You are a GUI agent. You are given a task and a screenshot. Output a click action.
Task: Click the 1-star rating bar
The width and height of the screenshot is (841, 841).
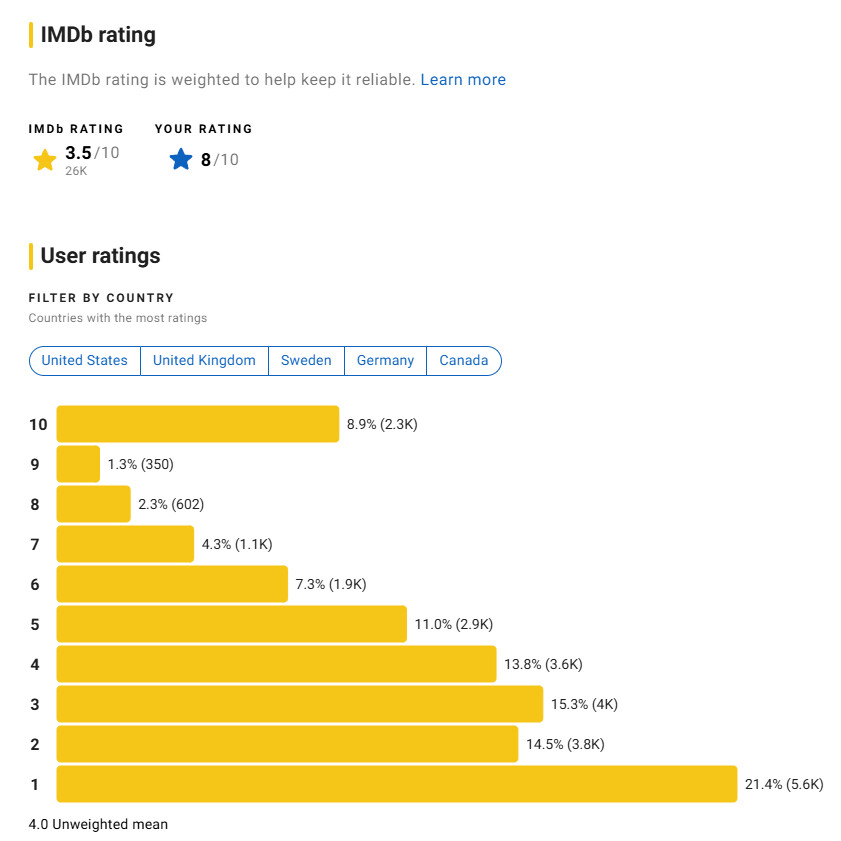[397, 784]
